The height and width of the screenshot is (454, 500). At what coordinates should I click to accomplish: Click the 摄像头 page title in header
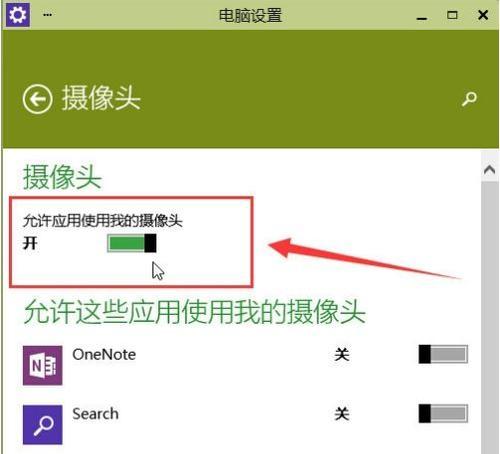pos(101,98)
